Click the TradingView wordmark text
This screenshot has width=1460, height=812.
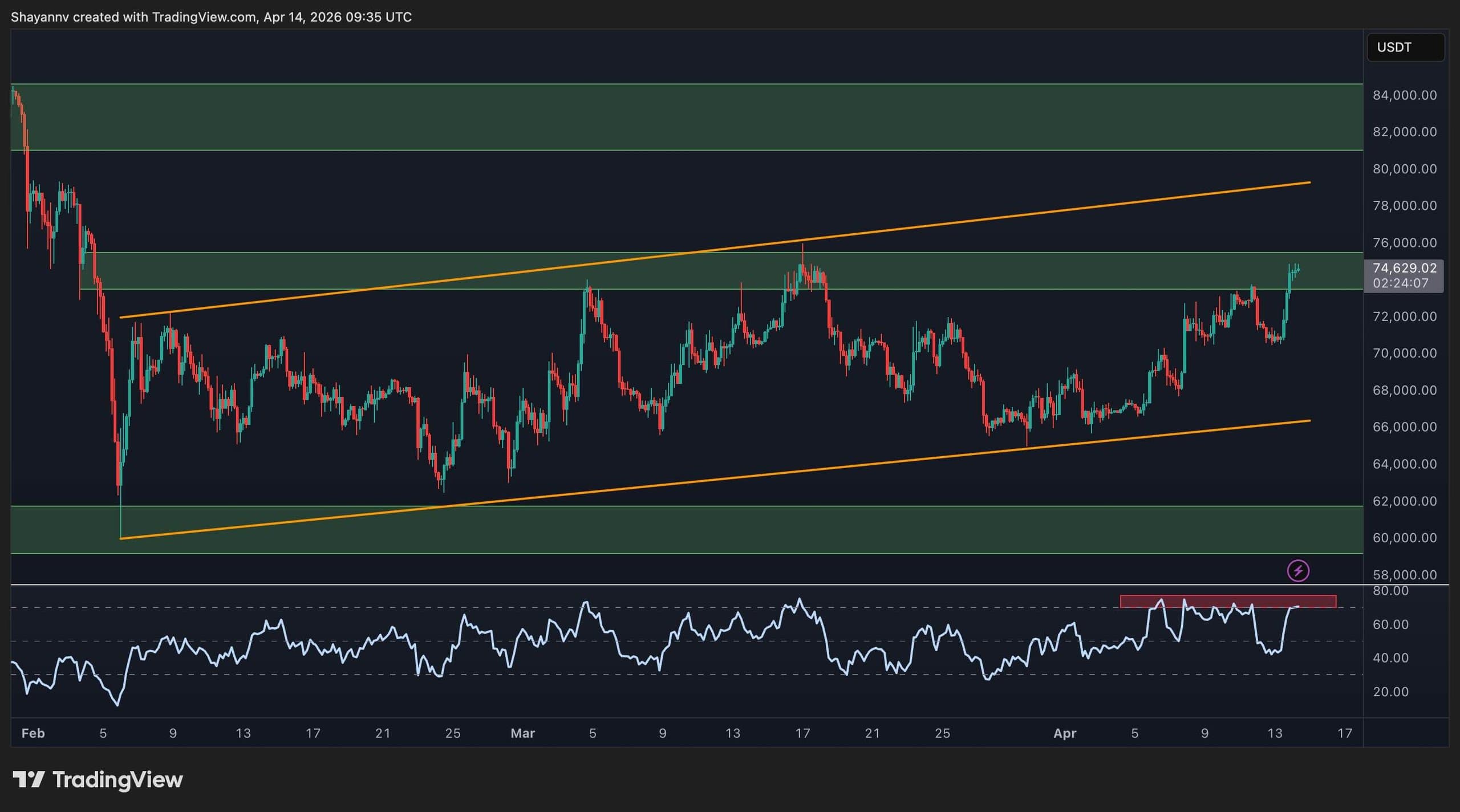[117, 779]
